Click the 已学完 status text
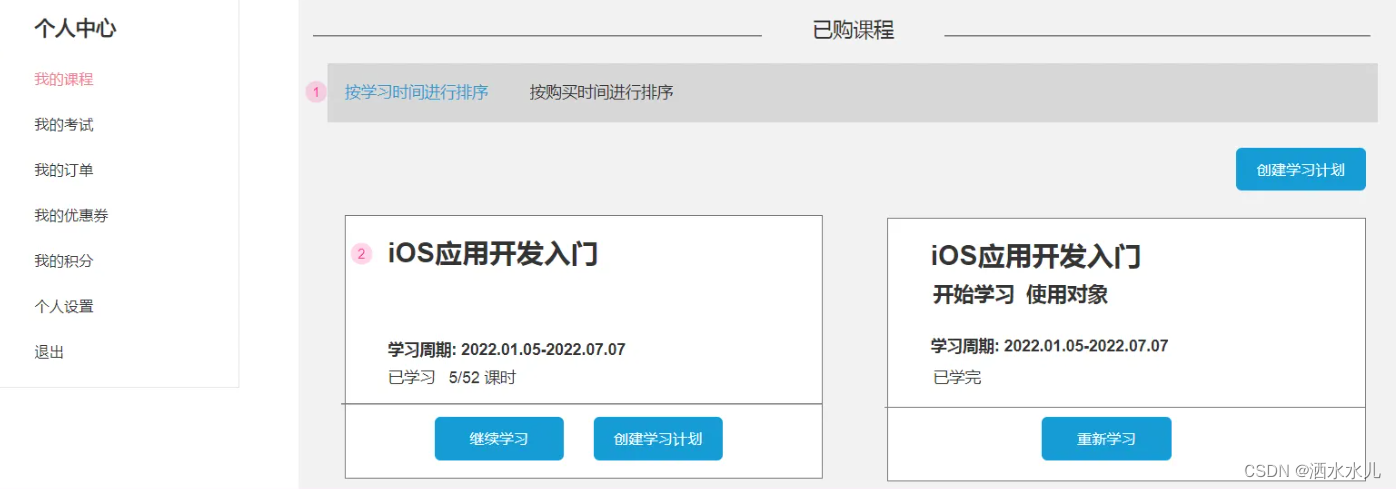 pos(957,377)
